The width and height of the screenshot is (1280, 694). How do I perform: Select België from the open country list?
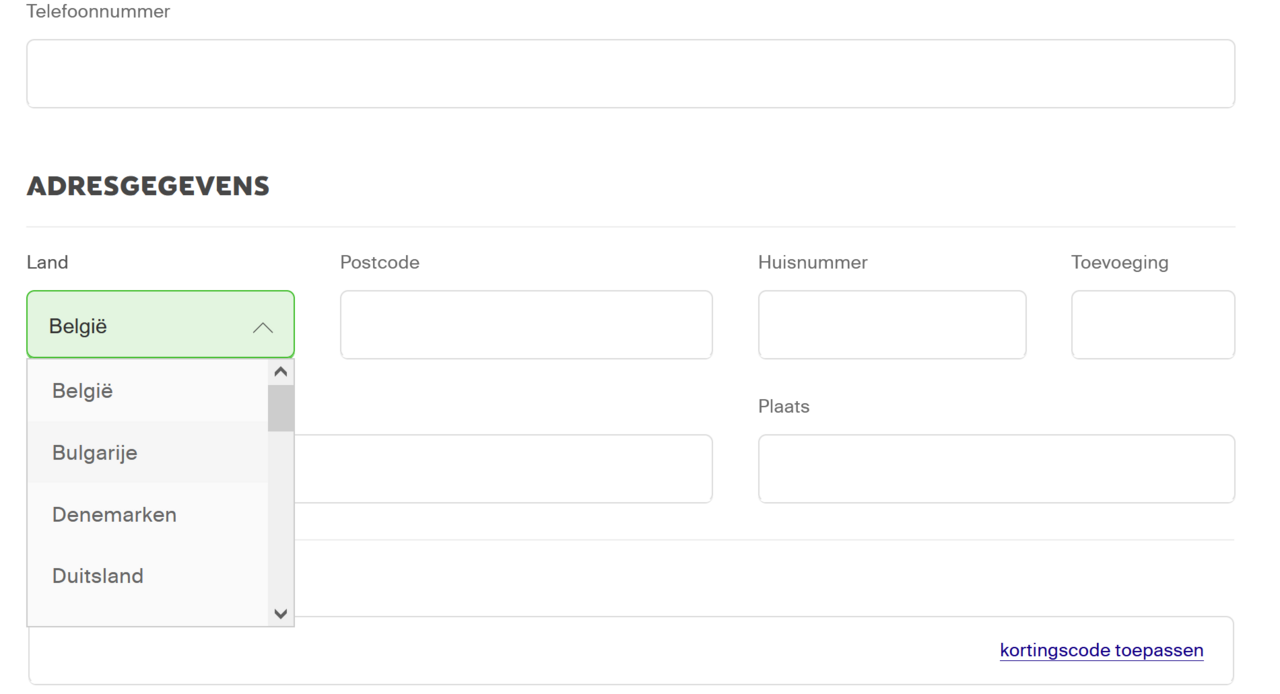pos(83,391)
